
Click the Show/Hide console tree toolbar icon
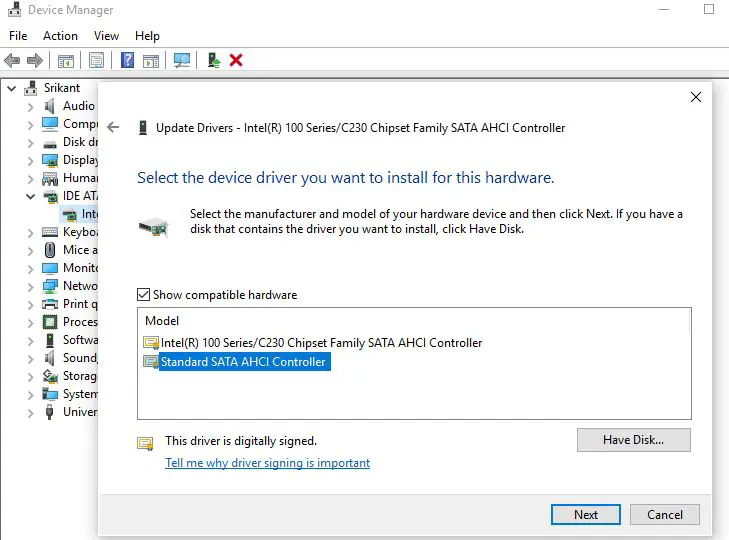click(x=66, y=60)
